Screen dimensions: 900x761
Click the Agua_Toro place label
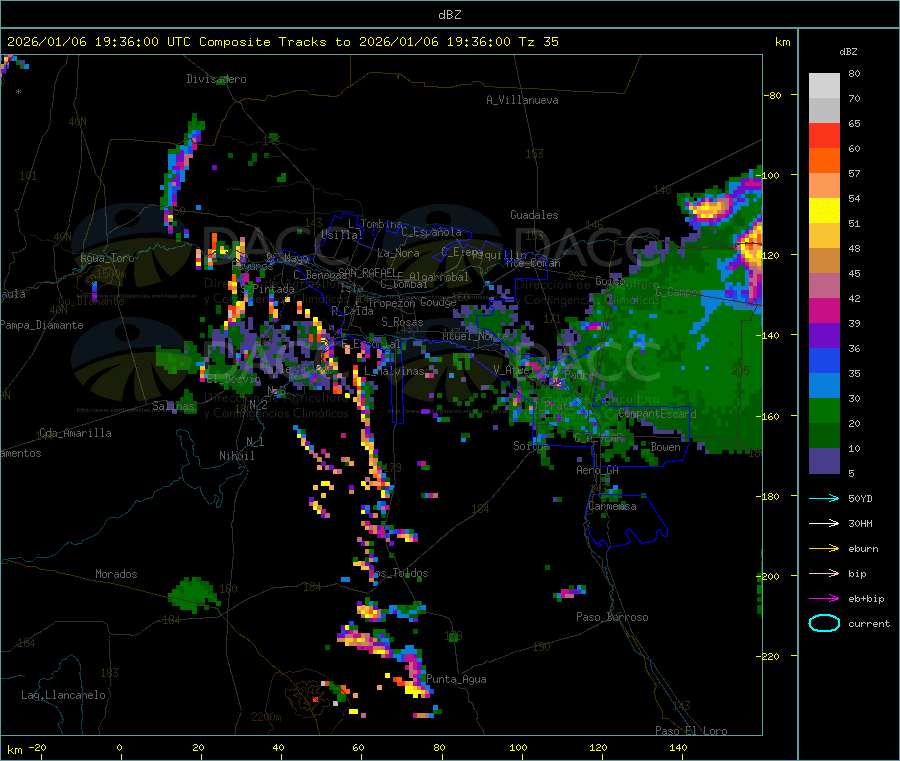[x=107, y=258]
